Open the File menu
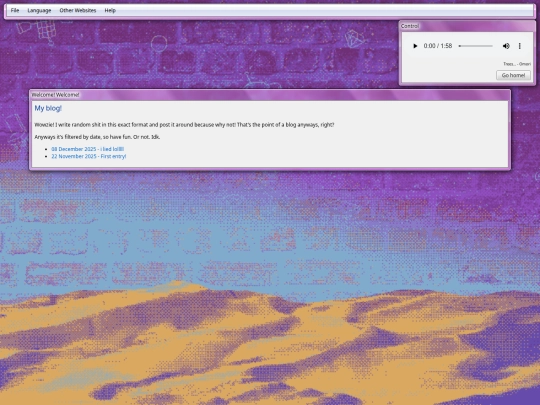Screen dimensions: 540x405 15,10
